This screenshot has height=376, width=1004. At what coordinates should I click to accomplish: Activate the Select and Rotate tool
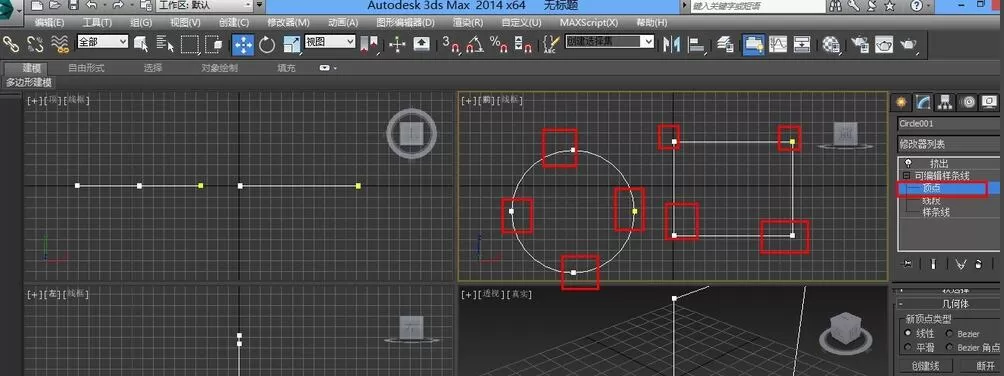click(x=266, y=44)
